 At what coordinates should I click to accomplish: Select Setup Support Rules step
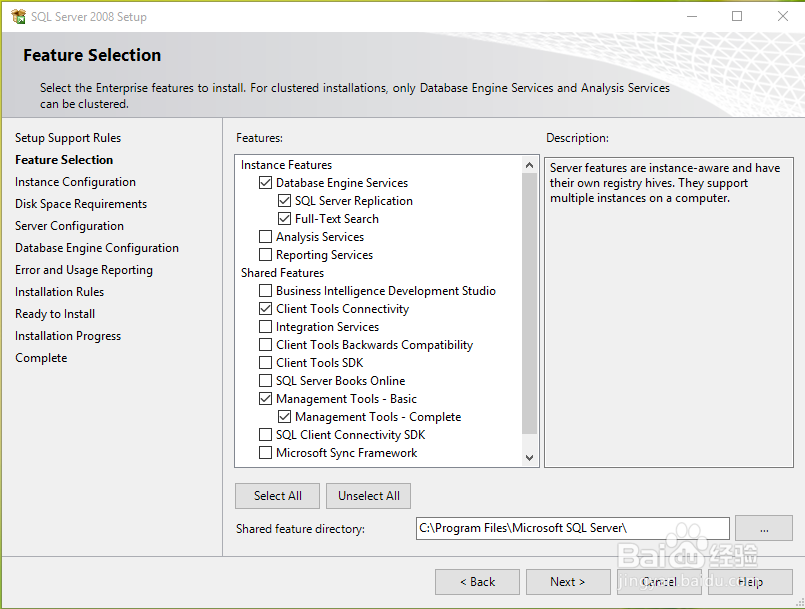(x=68, y=138)
